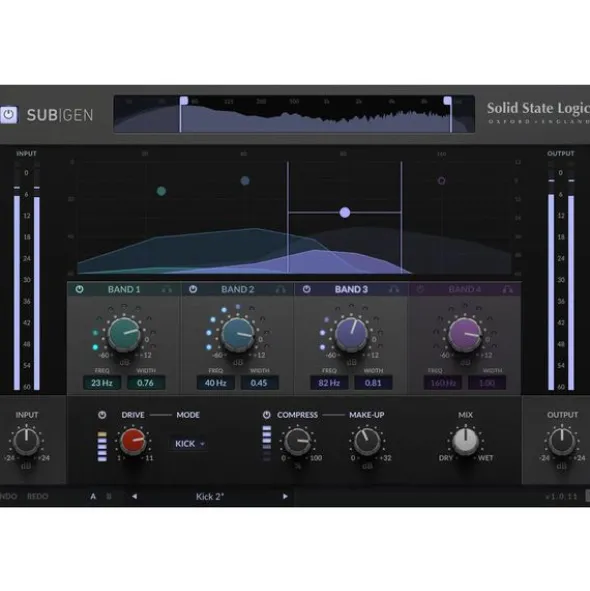Click the Band 3 FREQ field 82 Hz

[329, 383]
